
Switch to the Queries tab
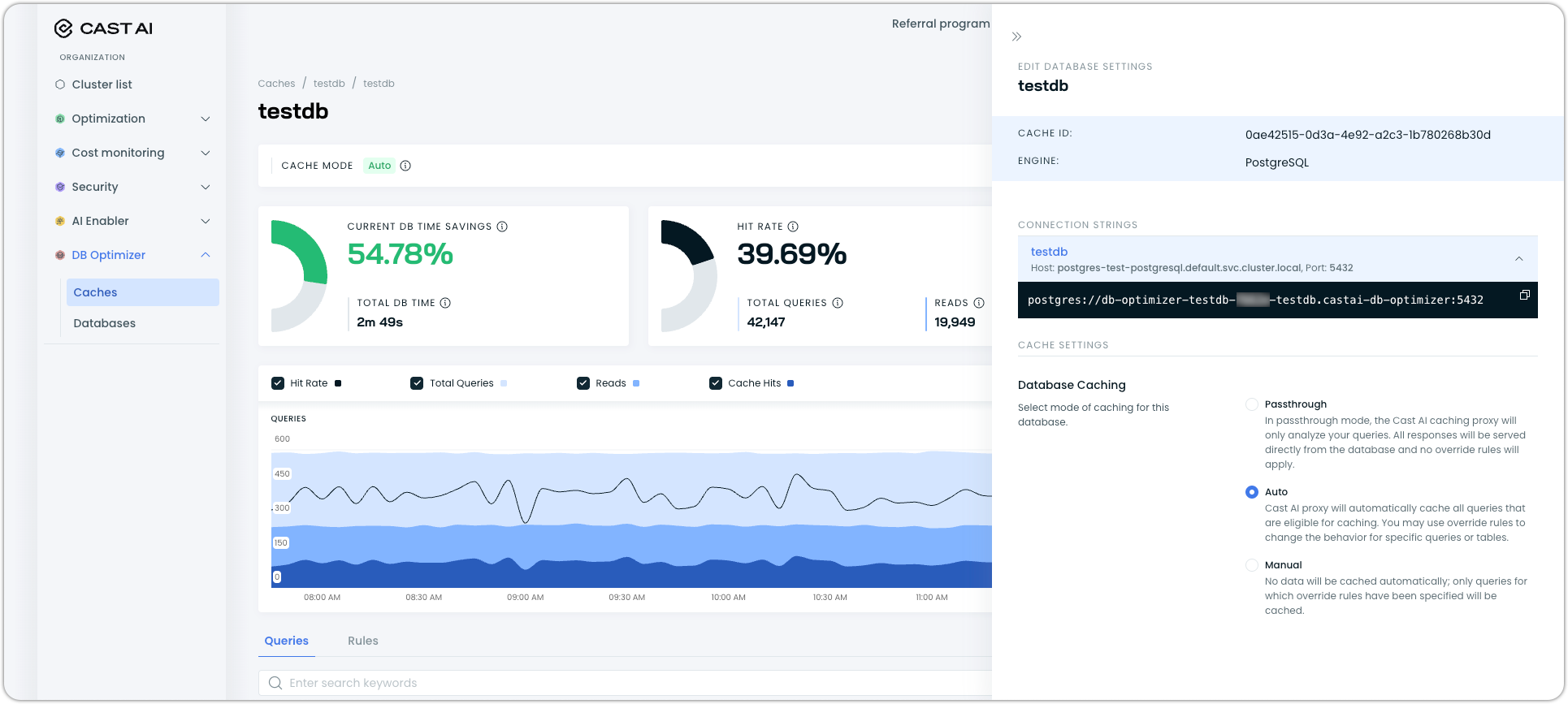pyautogui.click(x=287, y=641)
